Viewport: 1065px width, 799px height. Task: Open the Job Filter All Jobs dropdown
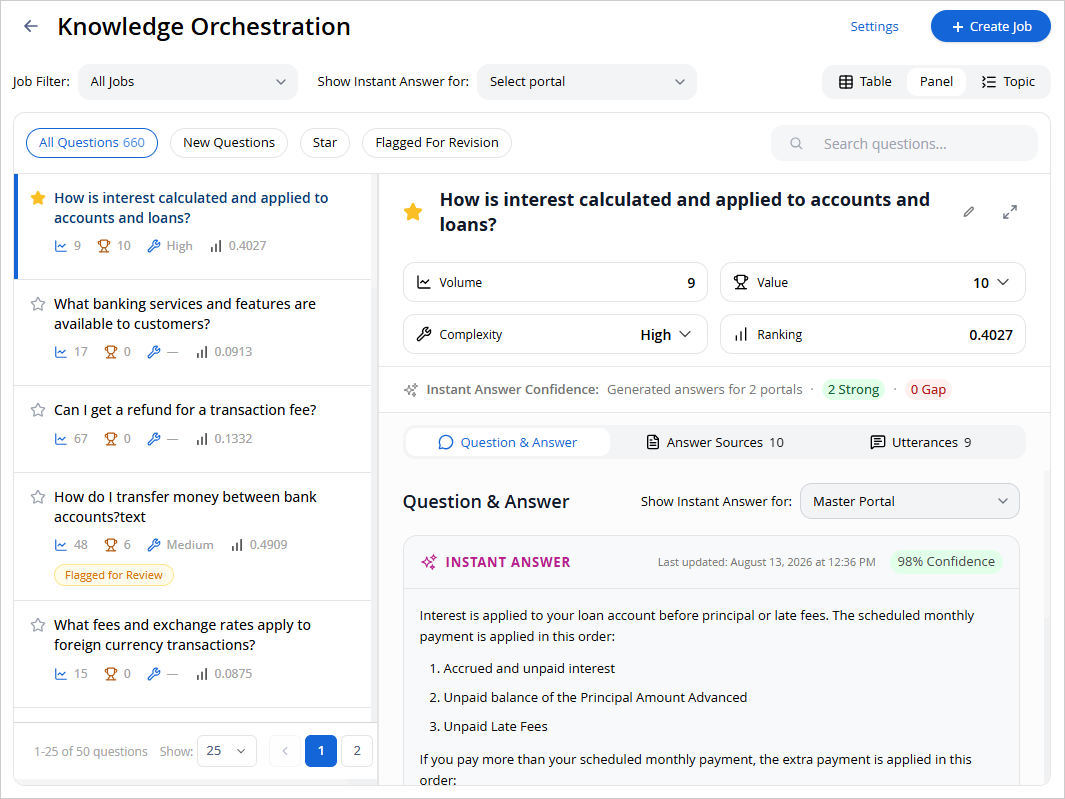click(188, 82)
